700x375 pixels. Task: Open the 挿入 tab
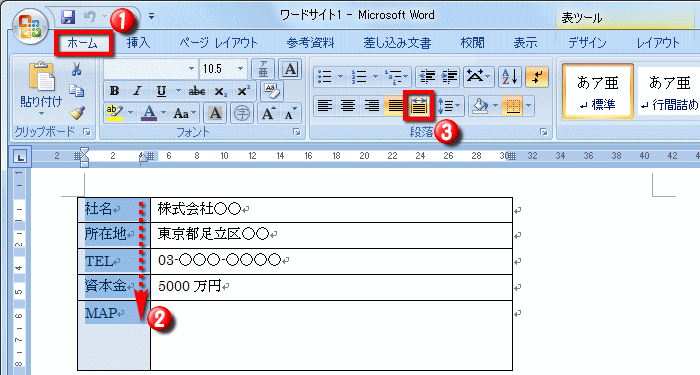138,43
